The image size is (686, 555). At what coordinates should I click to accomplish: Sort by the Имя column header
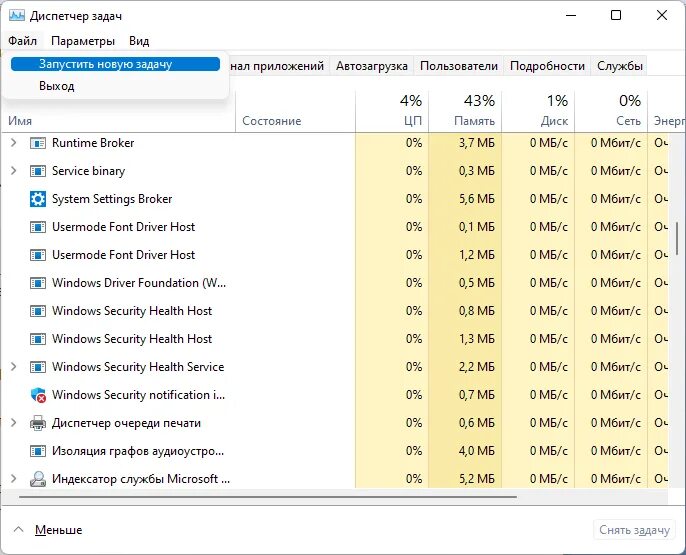[119, 121]
